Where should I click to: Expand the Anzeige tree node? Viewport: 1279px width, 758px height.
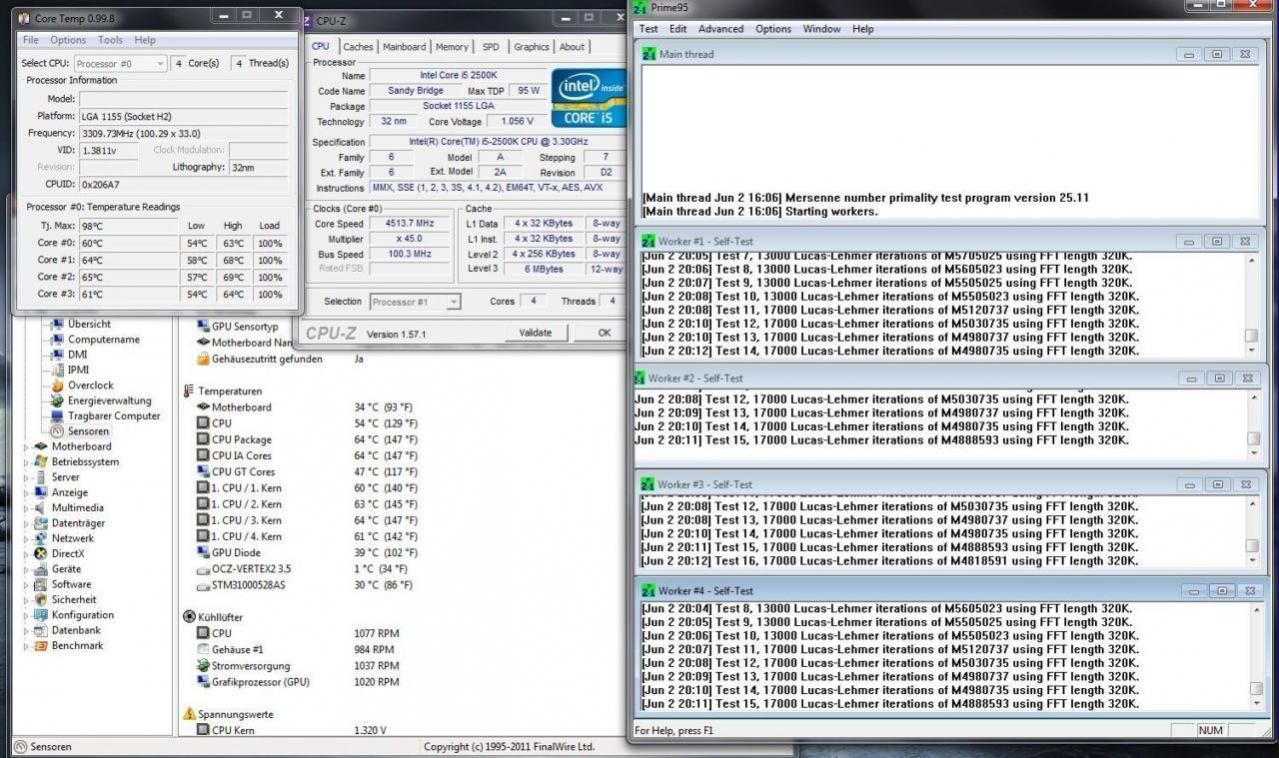(x=27, y=492)
